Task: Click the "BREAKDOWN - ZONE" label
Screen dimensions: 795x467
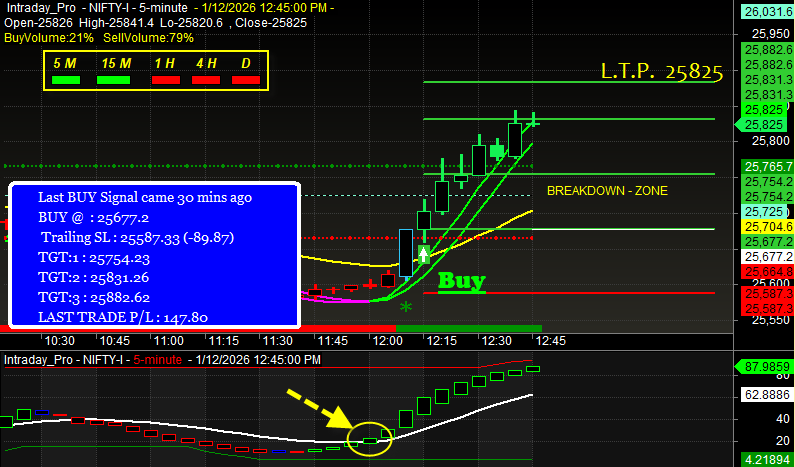Action: pos(607,191)
